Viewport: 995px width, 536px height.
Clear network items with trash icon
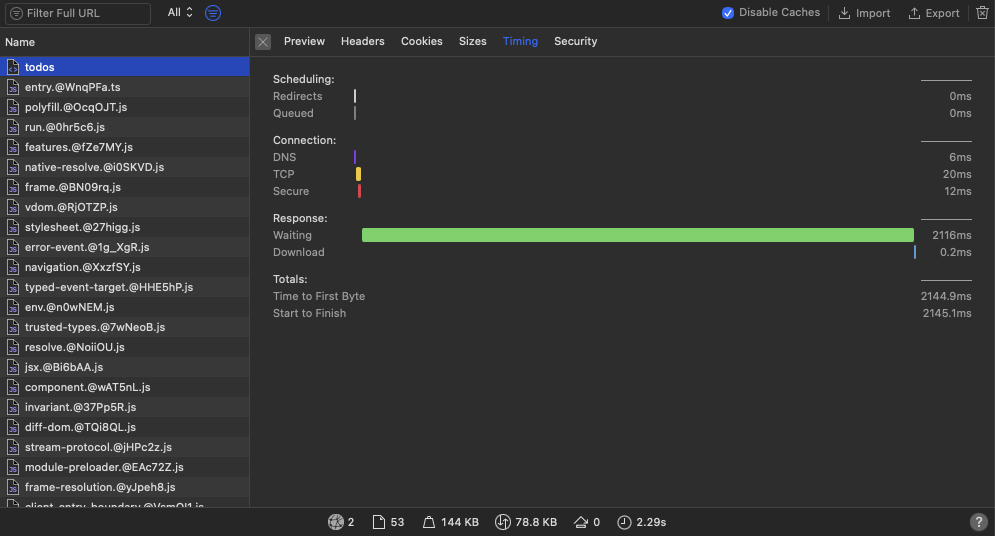pos(982,13)
